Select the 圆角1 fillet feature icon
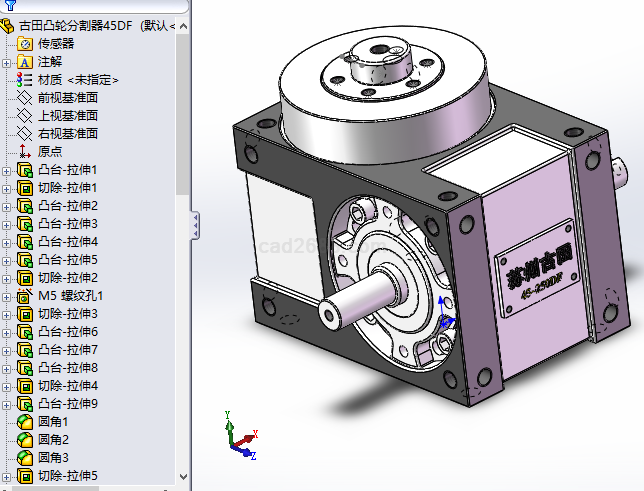The image size is (644, 491). click(x=25, y=422)
